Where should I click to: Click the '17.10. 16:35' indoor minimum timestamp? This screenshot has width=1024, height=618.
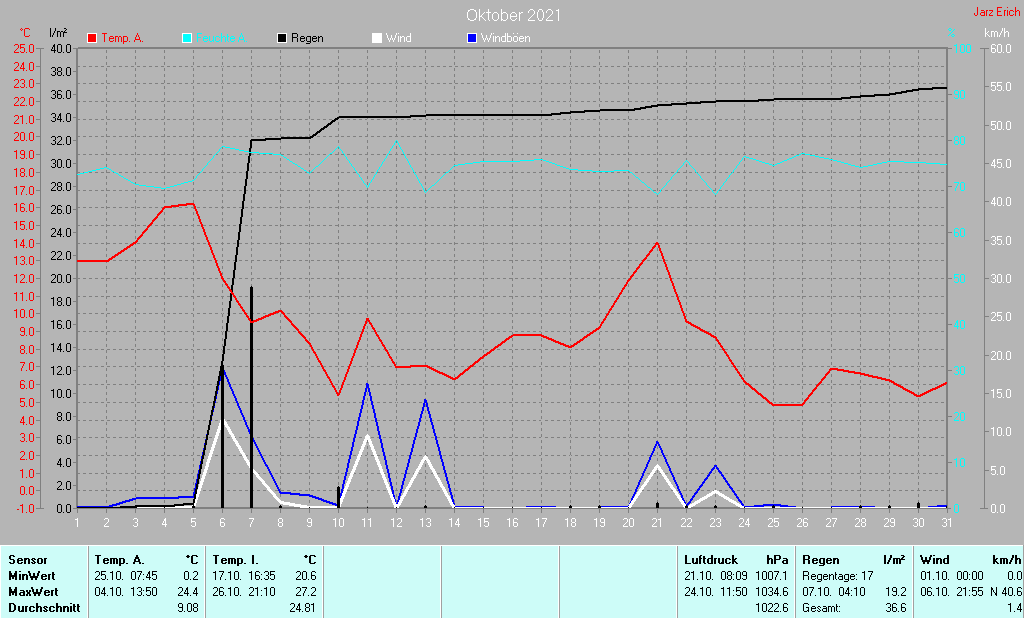coord(244,576)
